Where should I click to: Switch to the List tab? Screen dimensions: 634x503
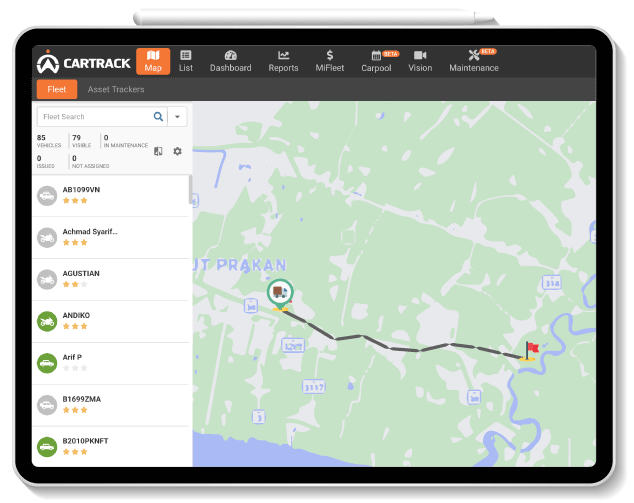pyautogui.click(x=186, y=61)
